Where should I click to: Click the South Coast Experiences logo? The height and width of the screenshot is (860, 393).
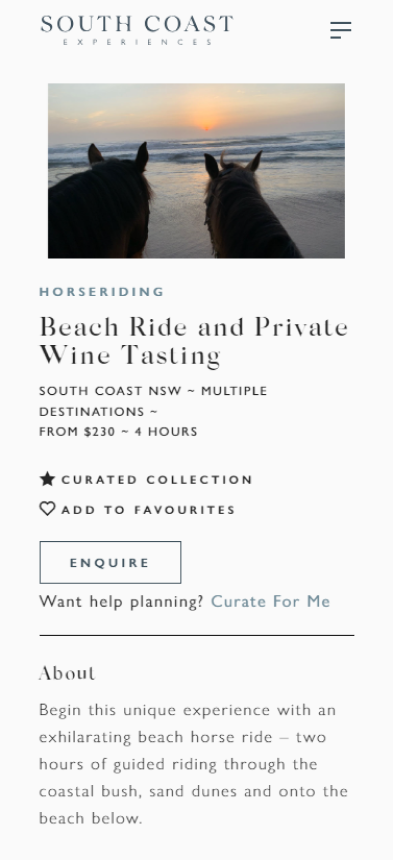(136, 30)
